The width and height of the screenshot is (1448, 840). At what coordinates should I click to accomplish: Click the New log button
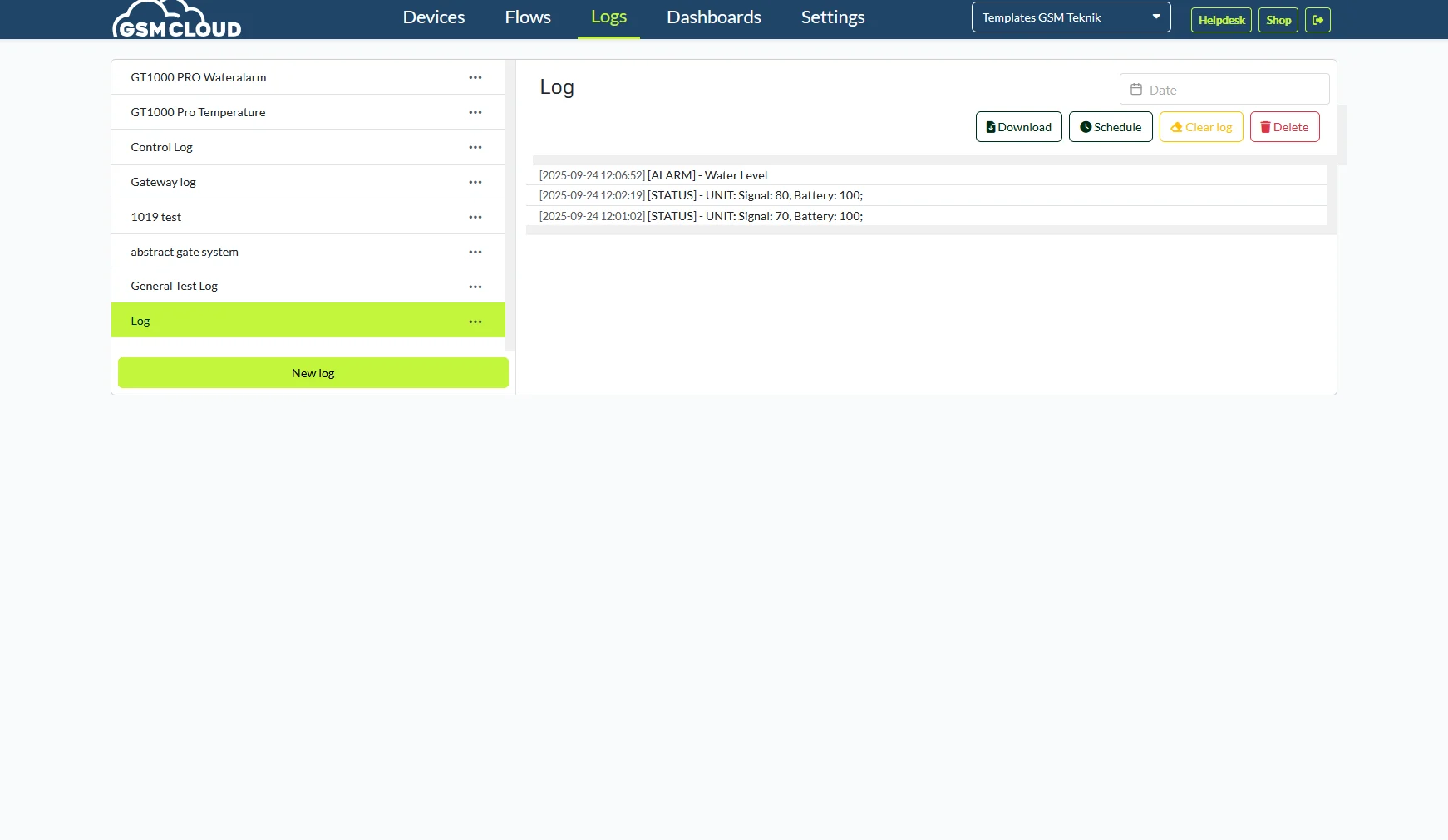(313, 373)
